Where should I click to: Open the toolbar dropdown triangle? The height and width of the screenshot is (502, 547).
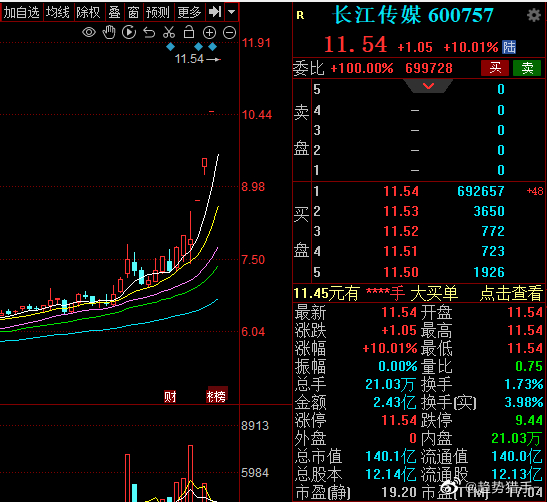click(232, 12)
